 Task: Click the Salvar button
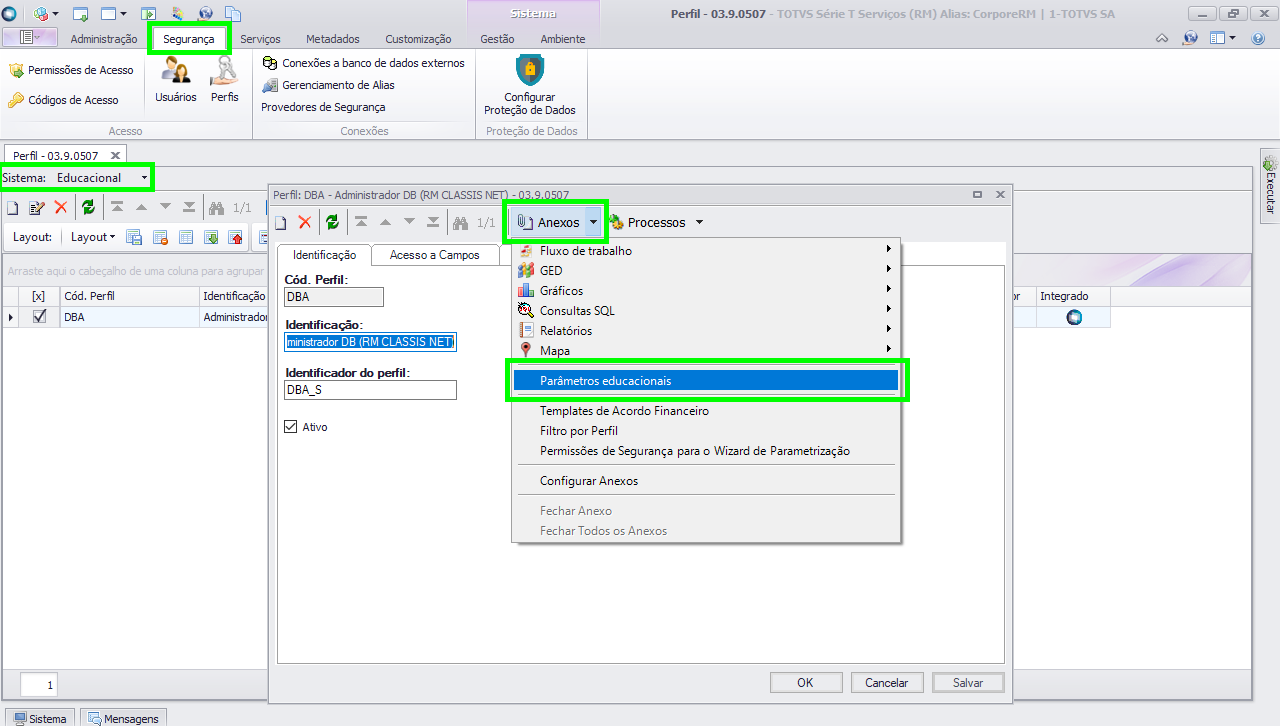click(968, 683)
